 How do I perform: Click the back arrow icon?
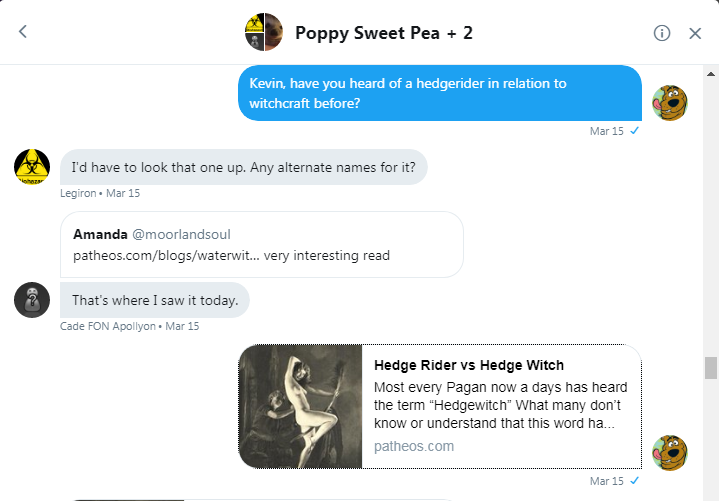point(23,32)
